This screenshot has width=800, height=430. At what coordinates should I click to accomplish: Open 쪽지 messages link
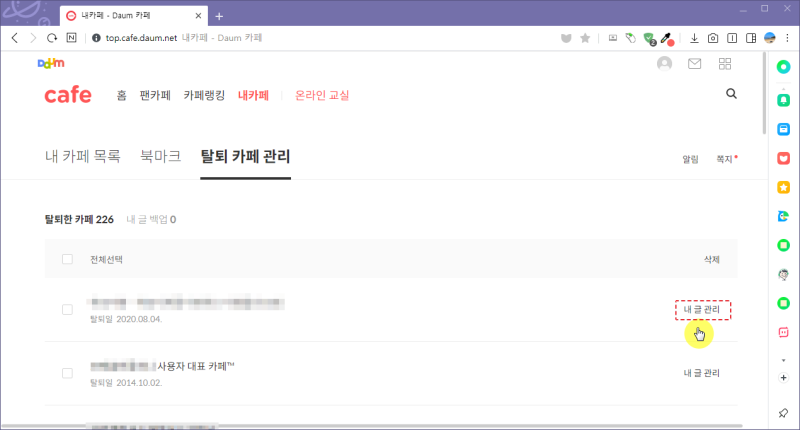coord(724,159)
